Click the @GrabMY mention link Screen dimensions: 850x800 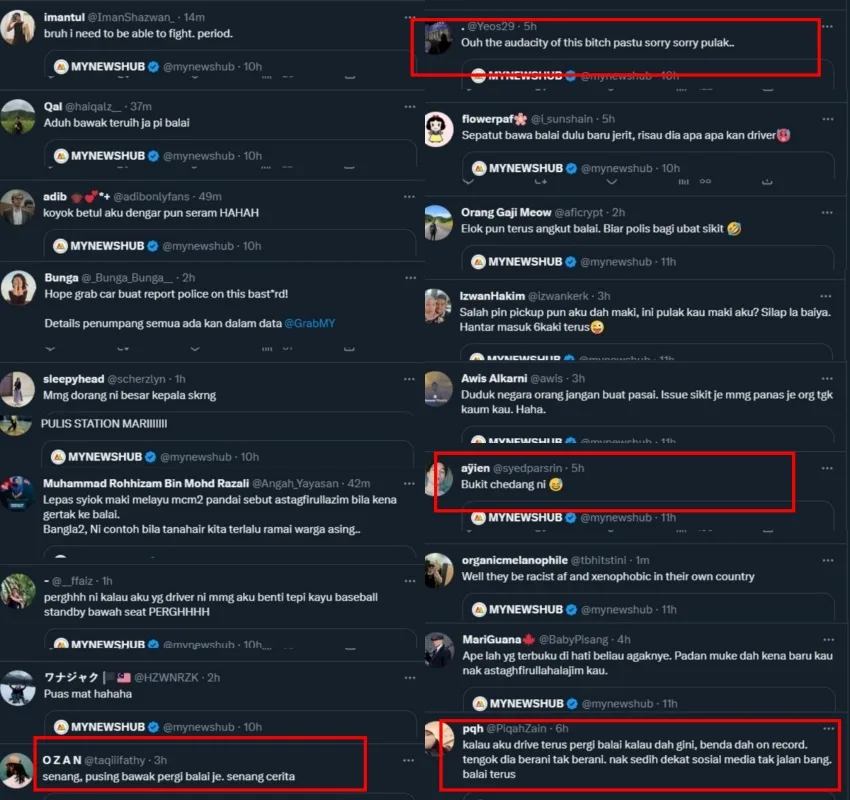(310, 324)
